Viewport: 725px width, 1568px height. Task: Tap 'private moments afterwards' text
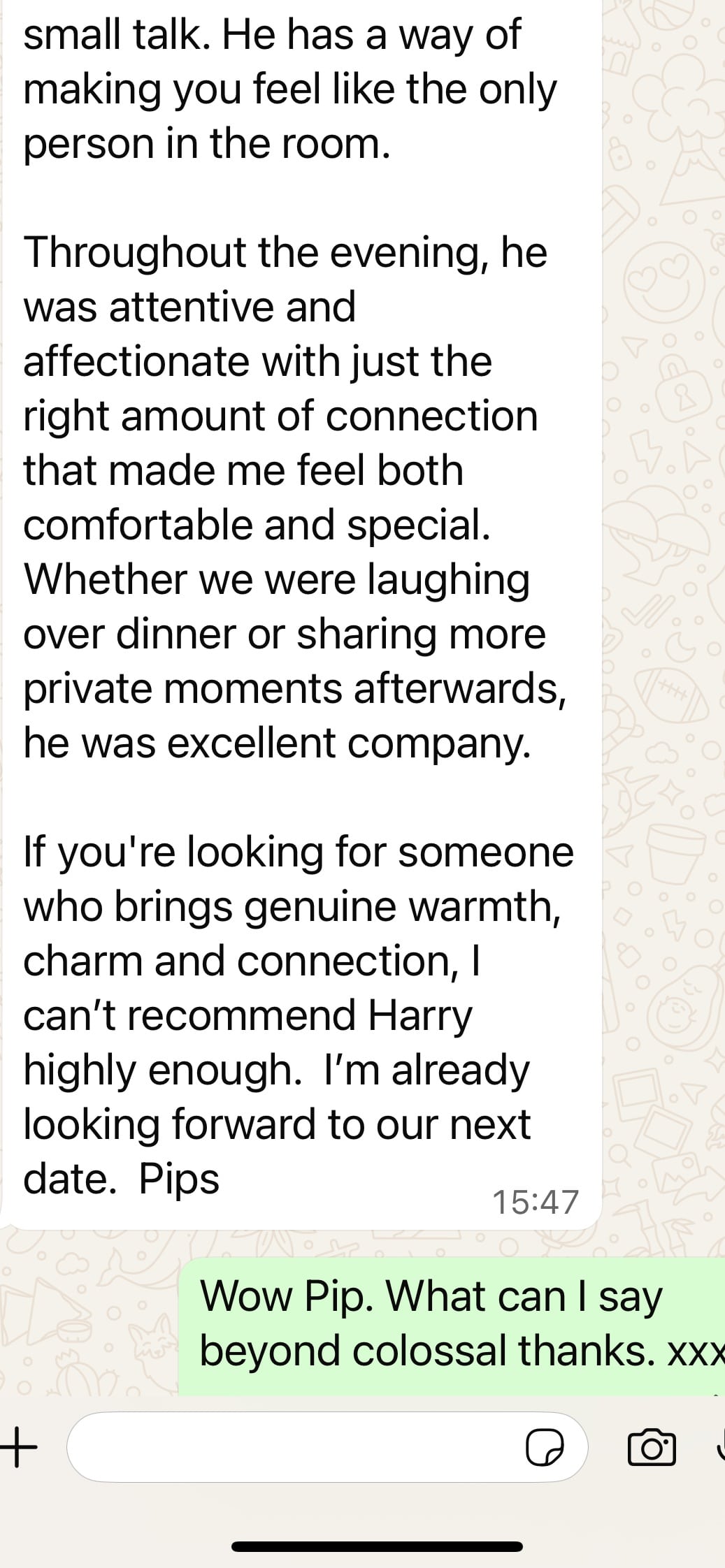tap(294, 688)
